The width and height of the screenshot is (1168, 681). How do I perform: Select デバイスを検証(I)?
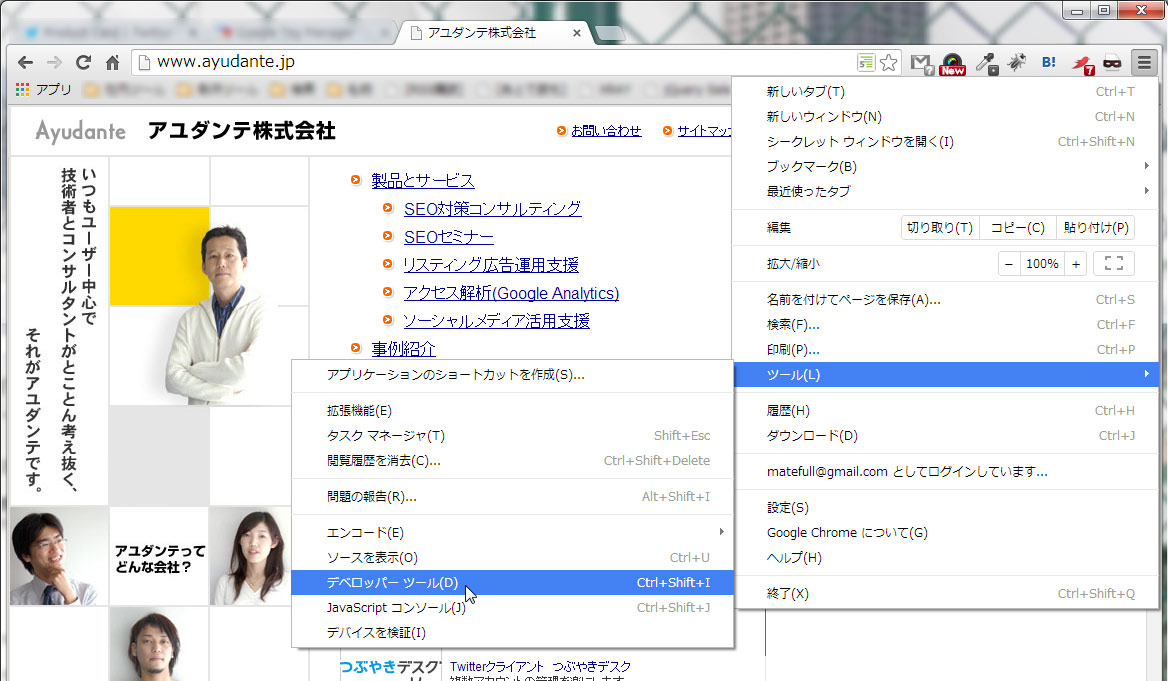pos(512,633)
